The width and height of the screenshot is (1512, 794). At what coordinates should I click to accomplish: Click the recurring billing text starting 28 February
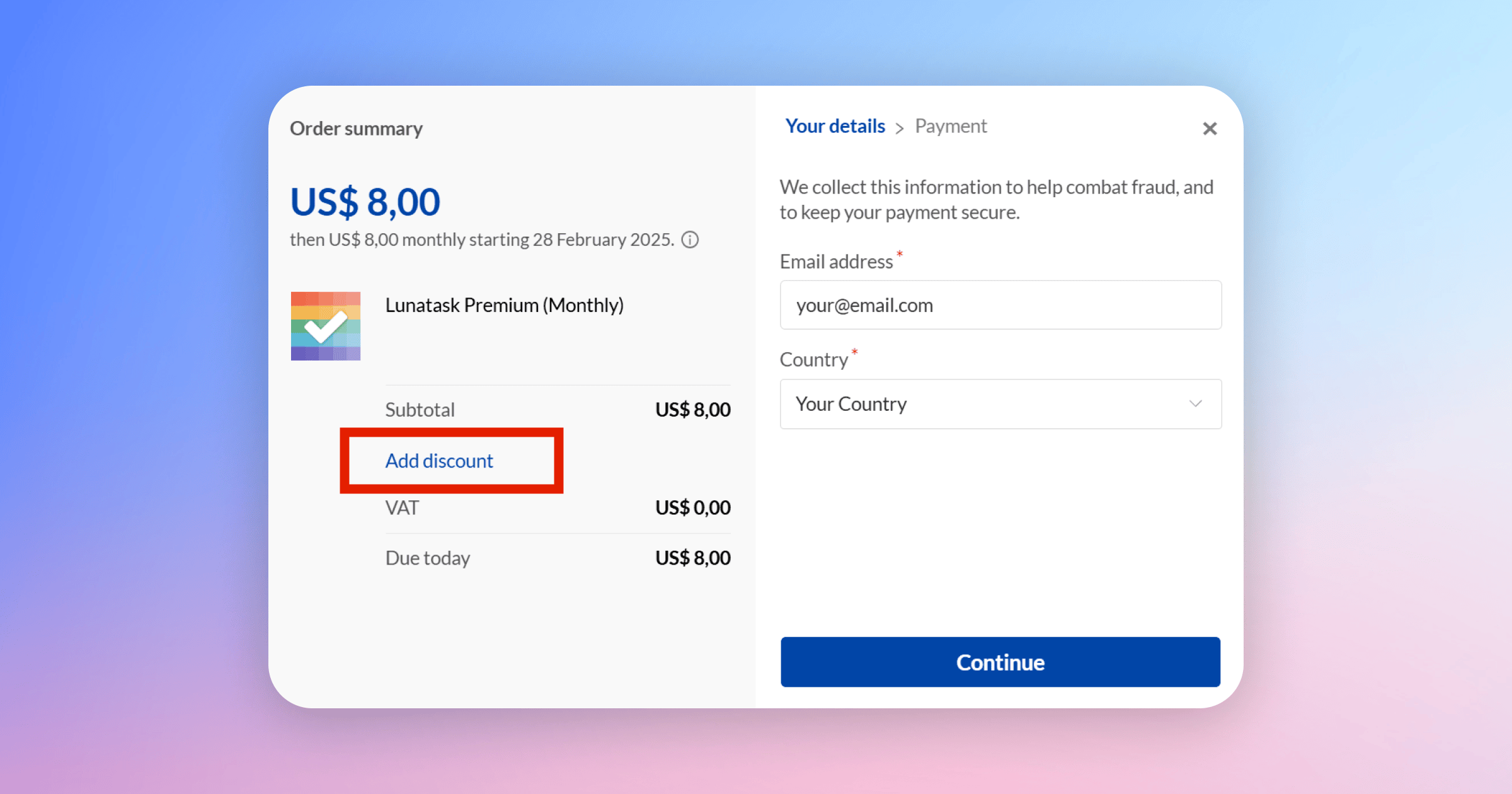pos(482,240)
